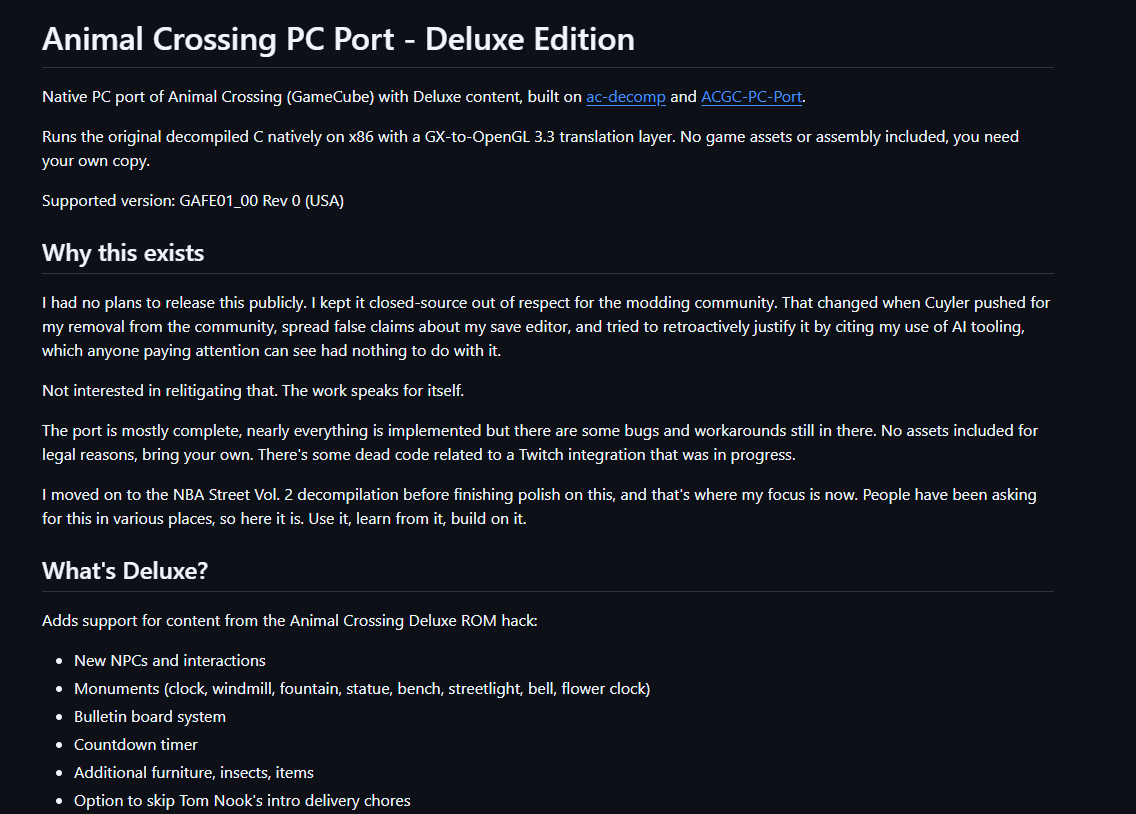Select the skip Tom Nook's chores bullet
The width and height of the screenshot is (1136, 814).
(242, 801)
